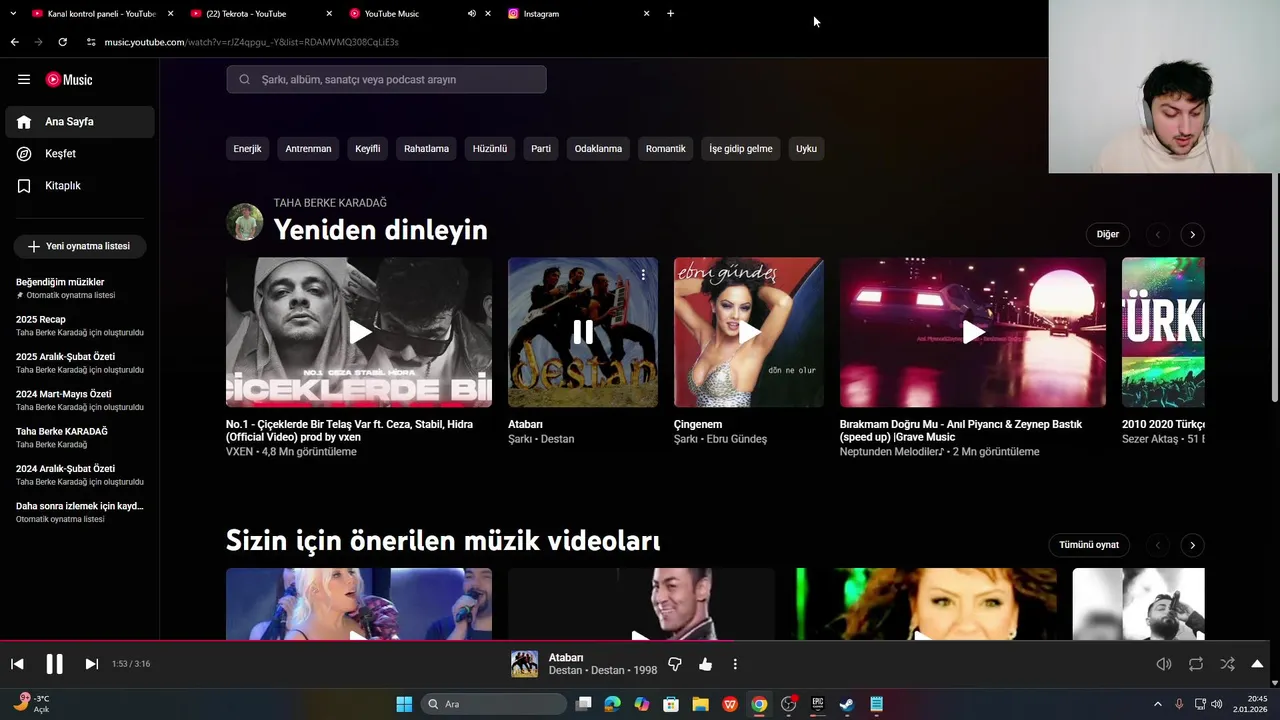
Task: Open 2025 Aralık-Şubat Özeti playlist
Action: (80, 363)
